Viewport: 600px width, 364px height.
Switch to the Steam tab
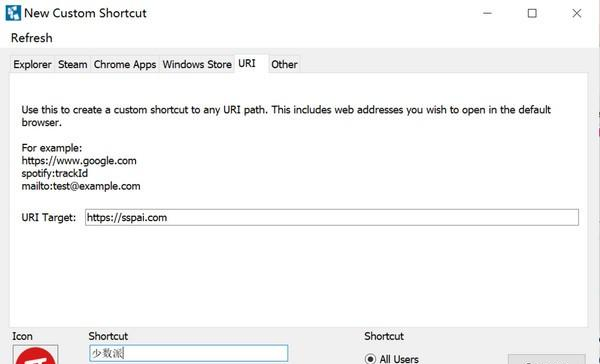click(x=73, y=64)
